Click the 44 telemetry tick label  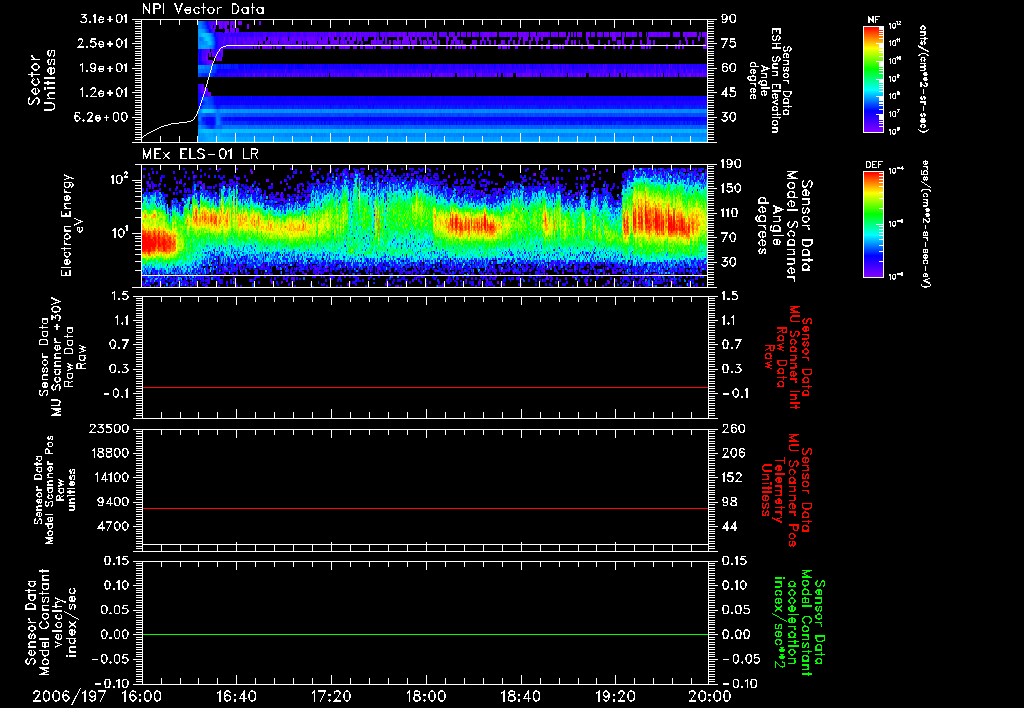click(x=729, y=526)
